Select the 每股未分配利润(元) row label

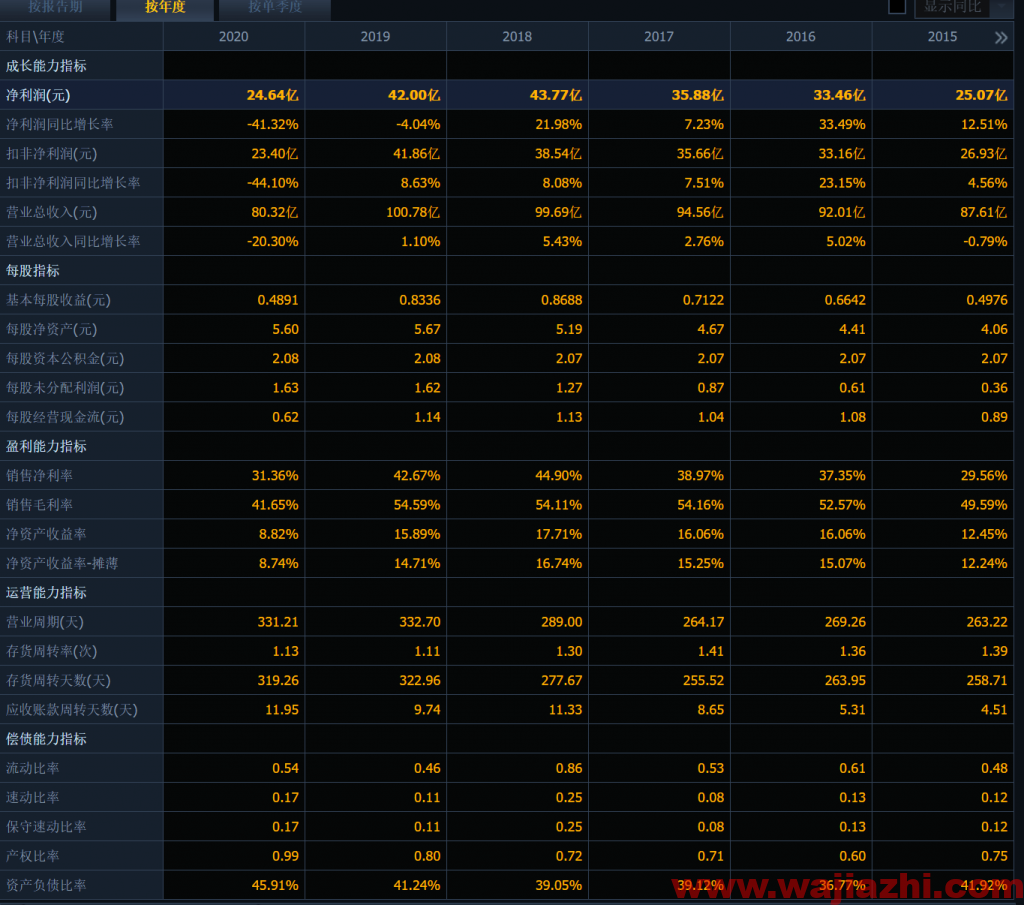65,388
